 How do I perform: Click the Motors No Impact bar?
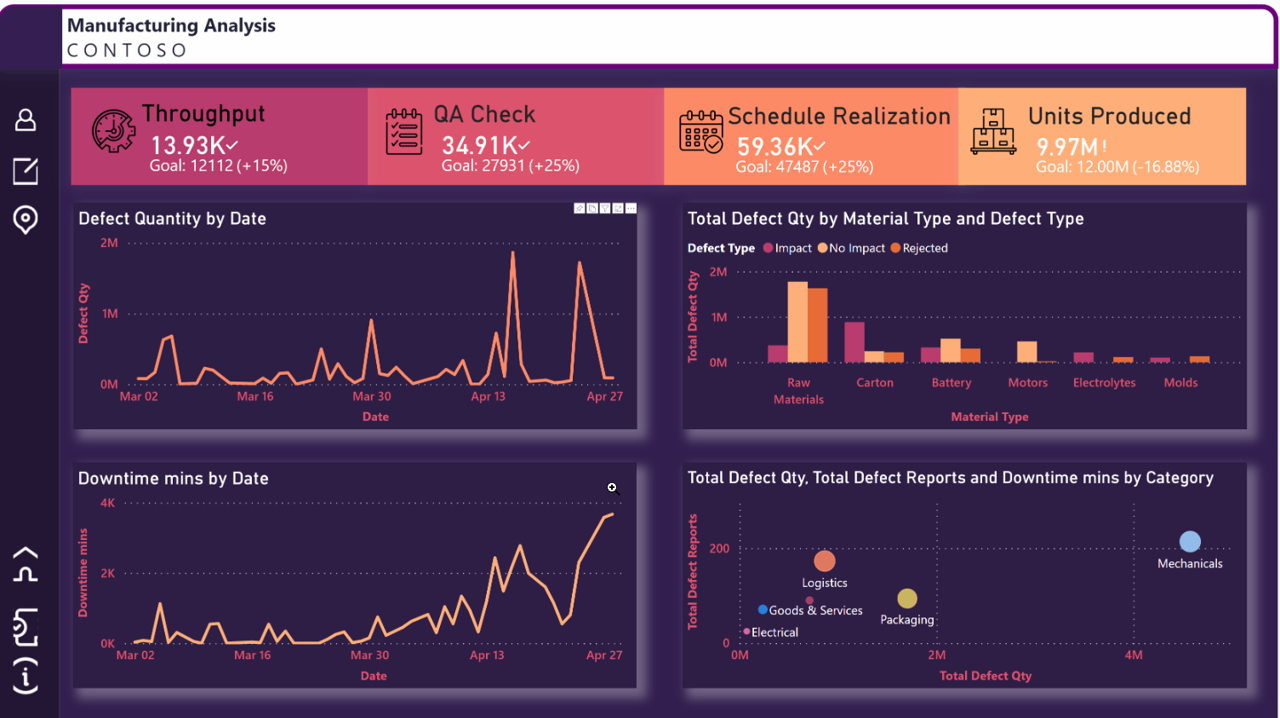coord(1027,352)
